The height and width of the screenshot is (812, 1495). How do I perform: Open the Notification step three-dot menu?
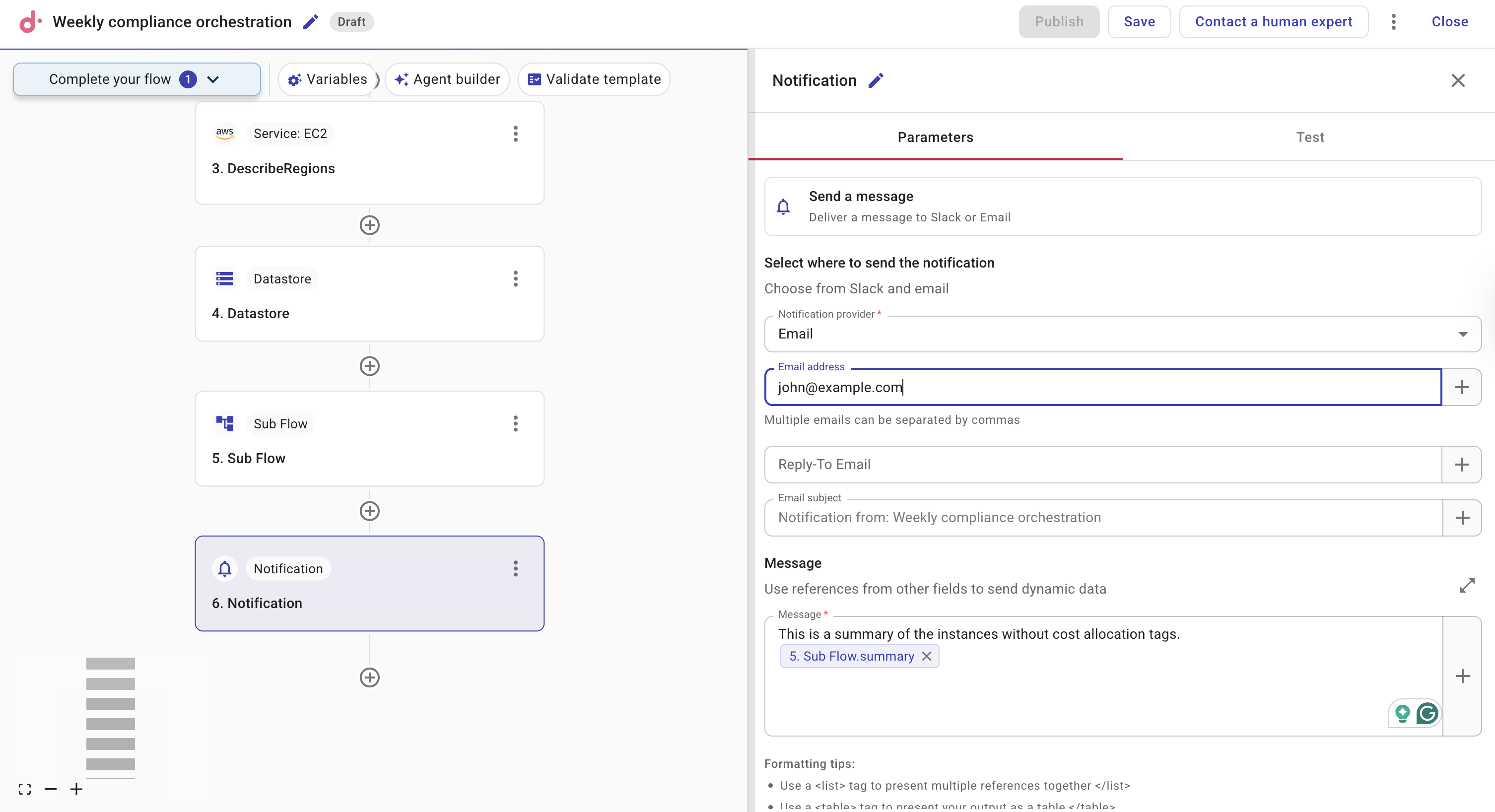pos(515,568)
